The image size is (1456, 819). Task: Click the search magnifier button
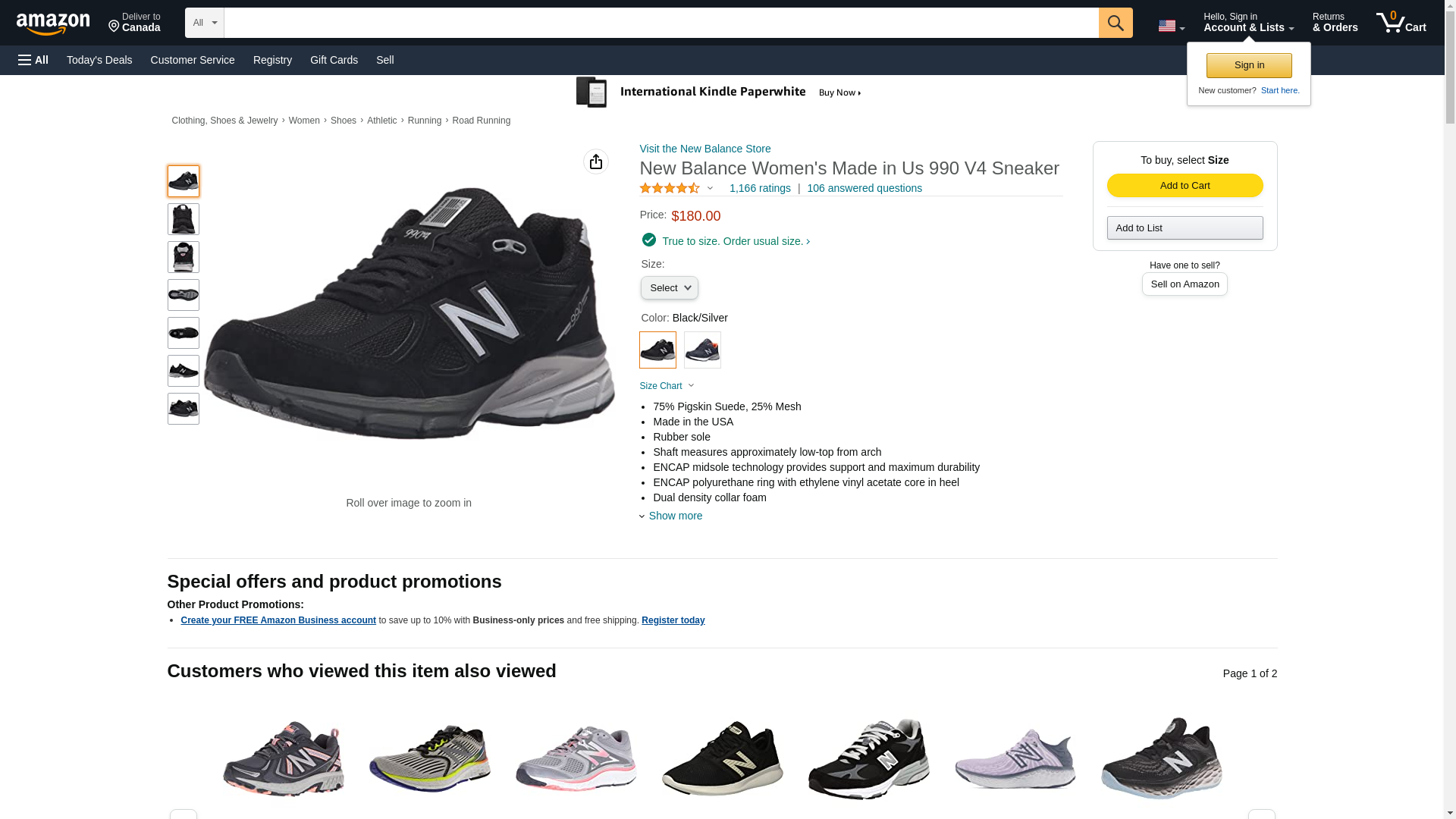coord(1115,23)
